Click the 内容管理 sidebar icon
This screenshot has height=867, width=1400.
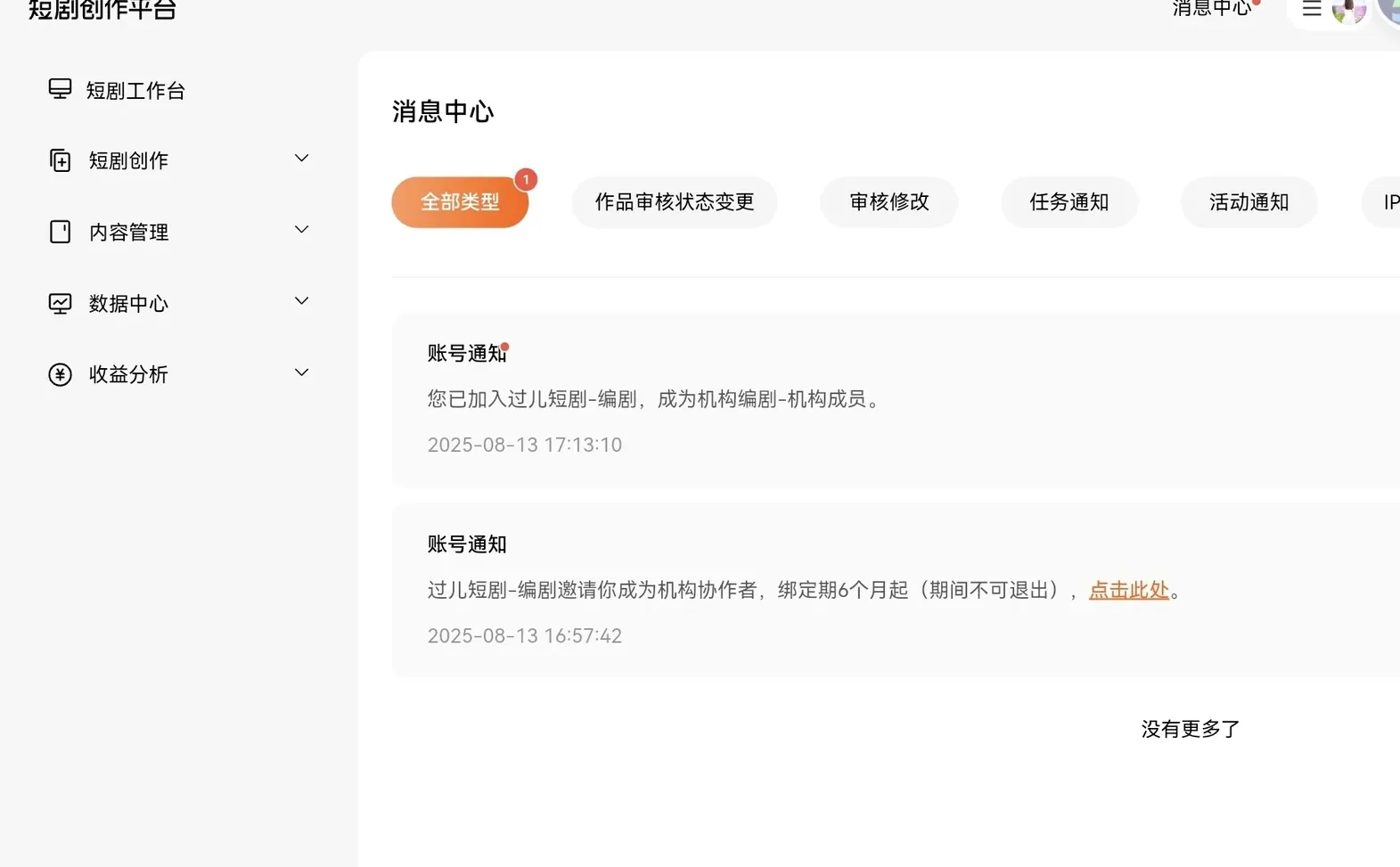[60, 232]
